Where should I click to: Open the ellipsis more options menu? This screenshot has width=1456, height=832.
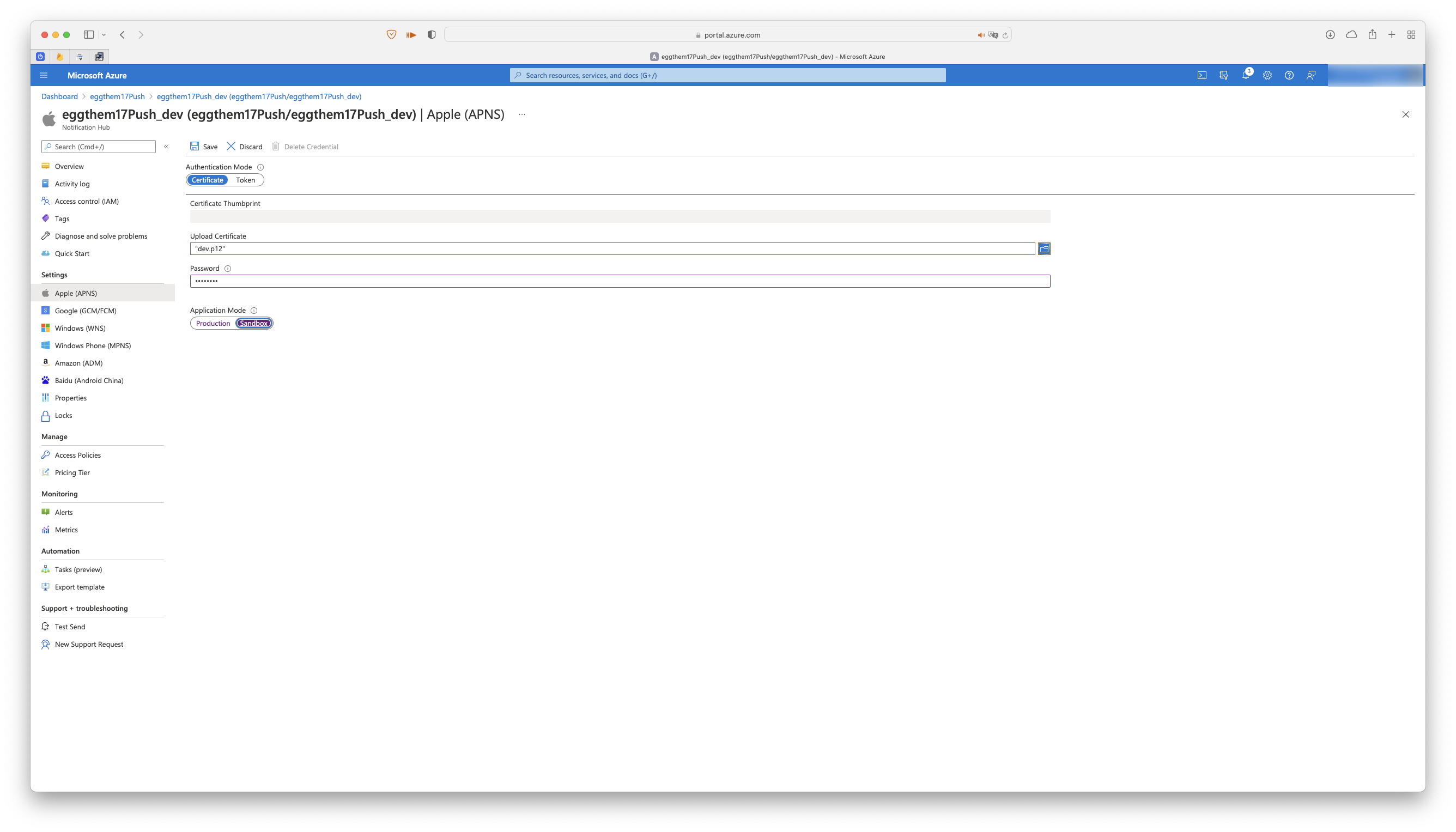[x=521, y=114]
